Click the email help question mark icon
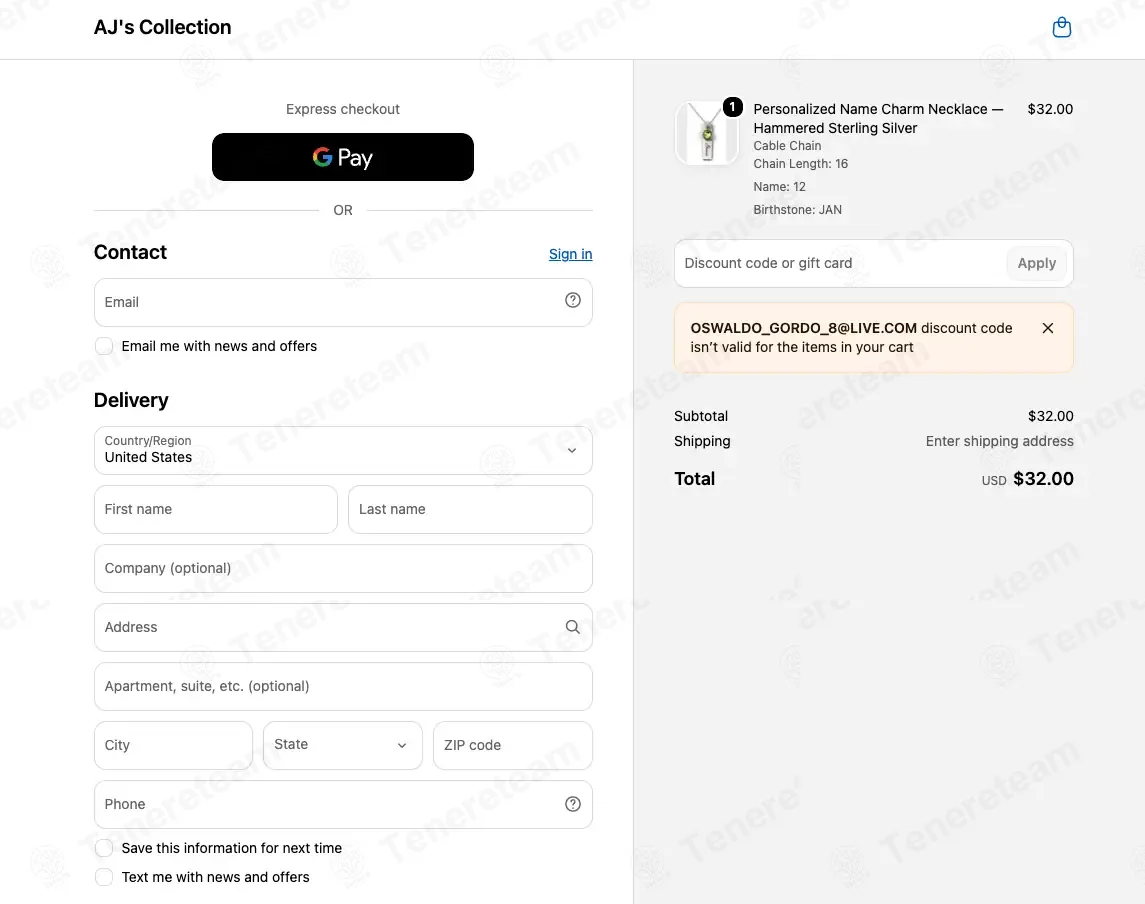This screenshot has height=904, width=1145. coord(572,300)
